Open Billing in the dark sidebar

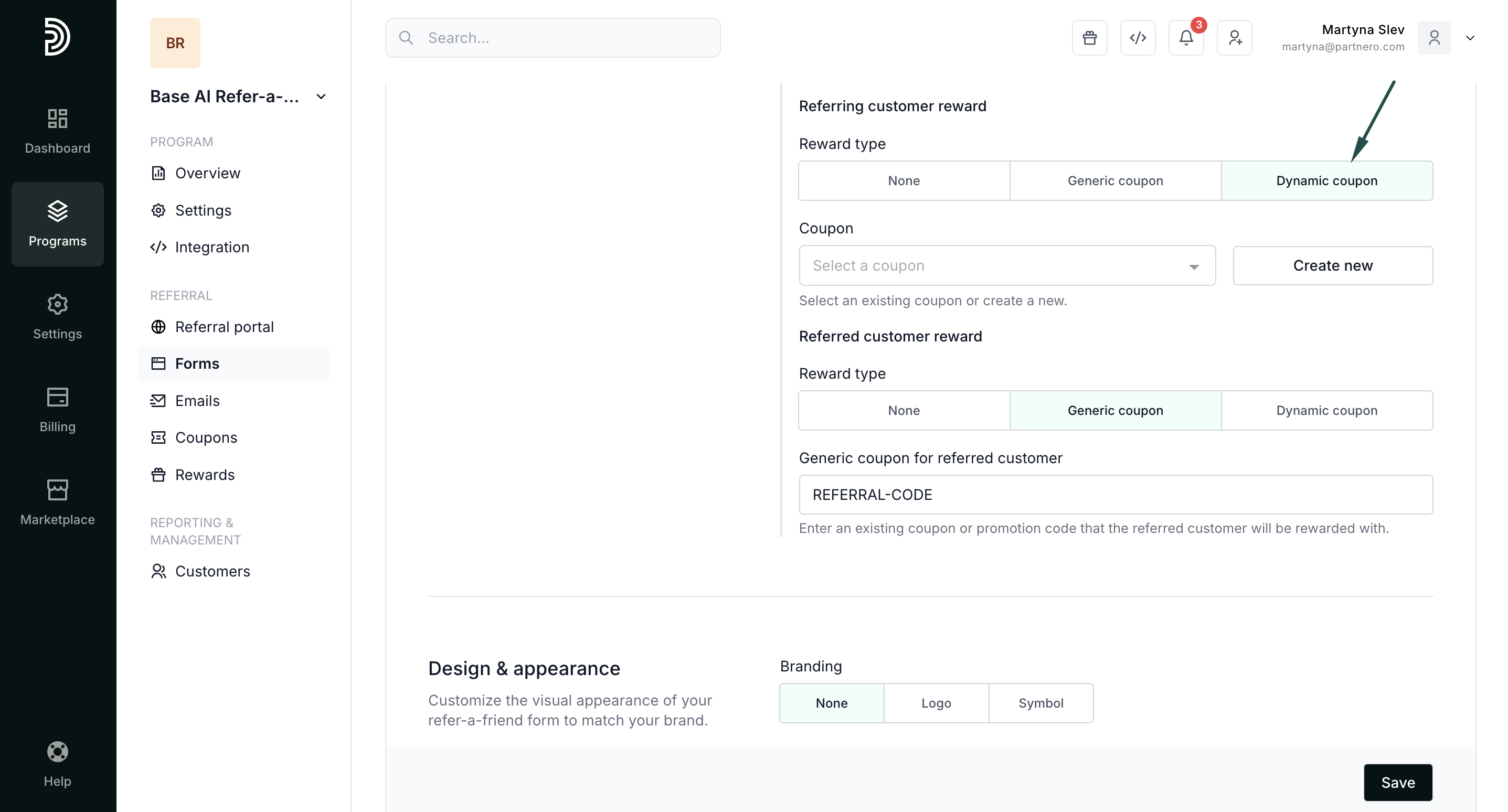click(x=57, y=410)
